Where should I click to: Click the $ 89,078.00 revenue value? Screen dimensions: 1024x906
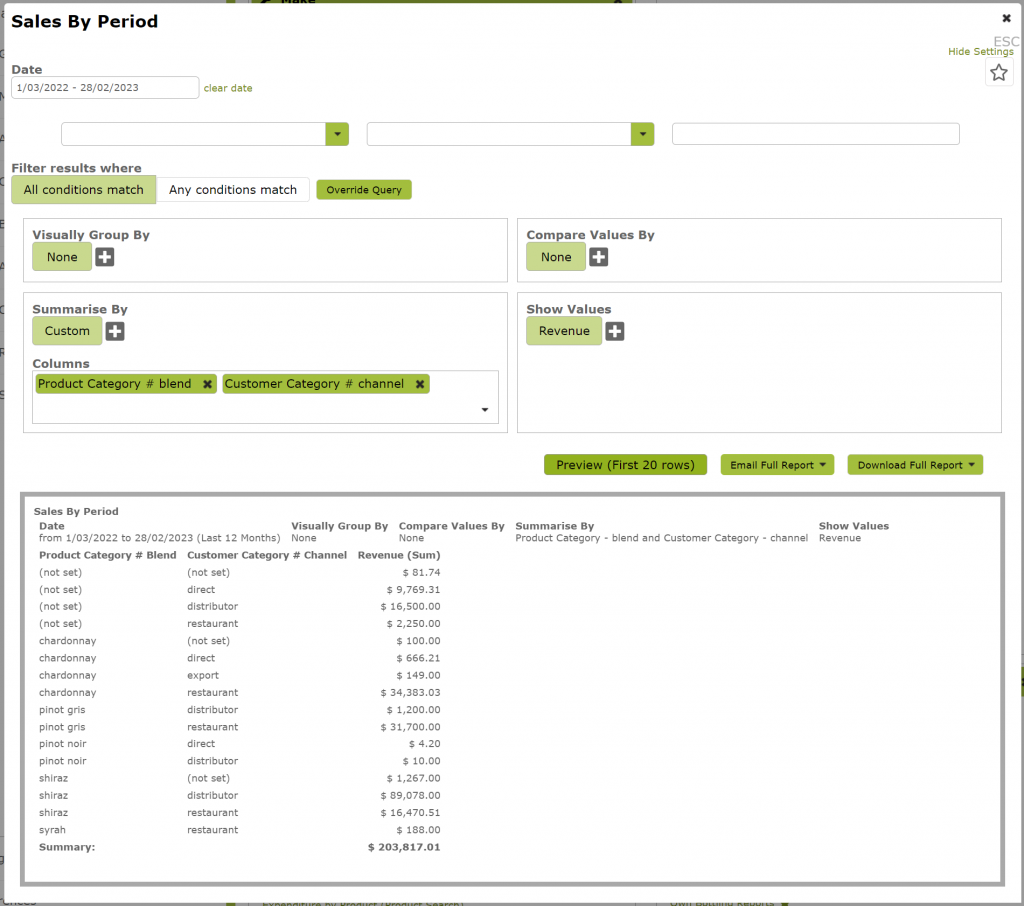411,796
